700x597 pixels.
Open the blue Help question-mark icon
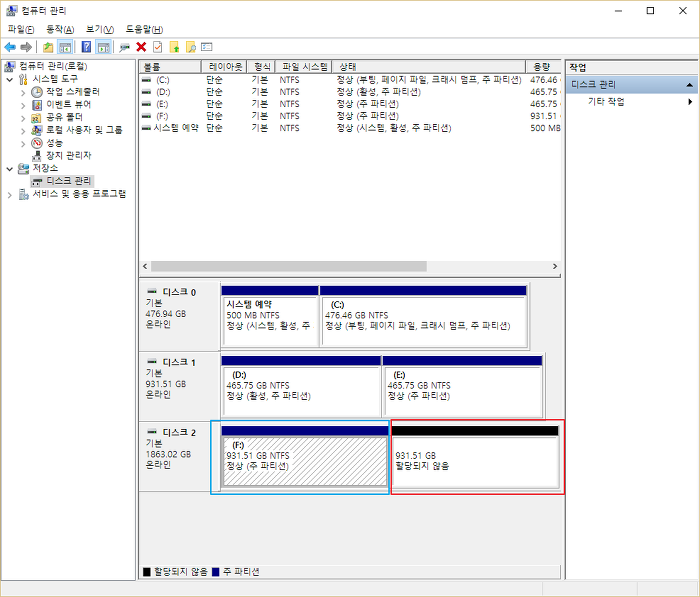click(86, 47)
